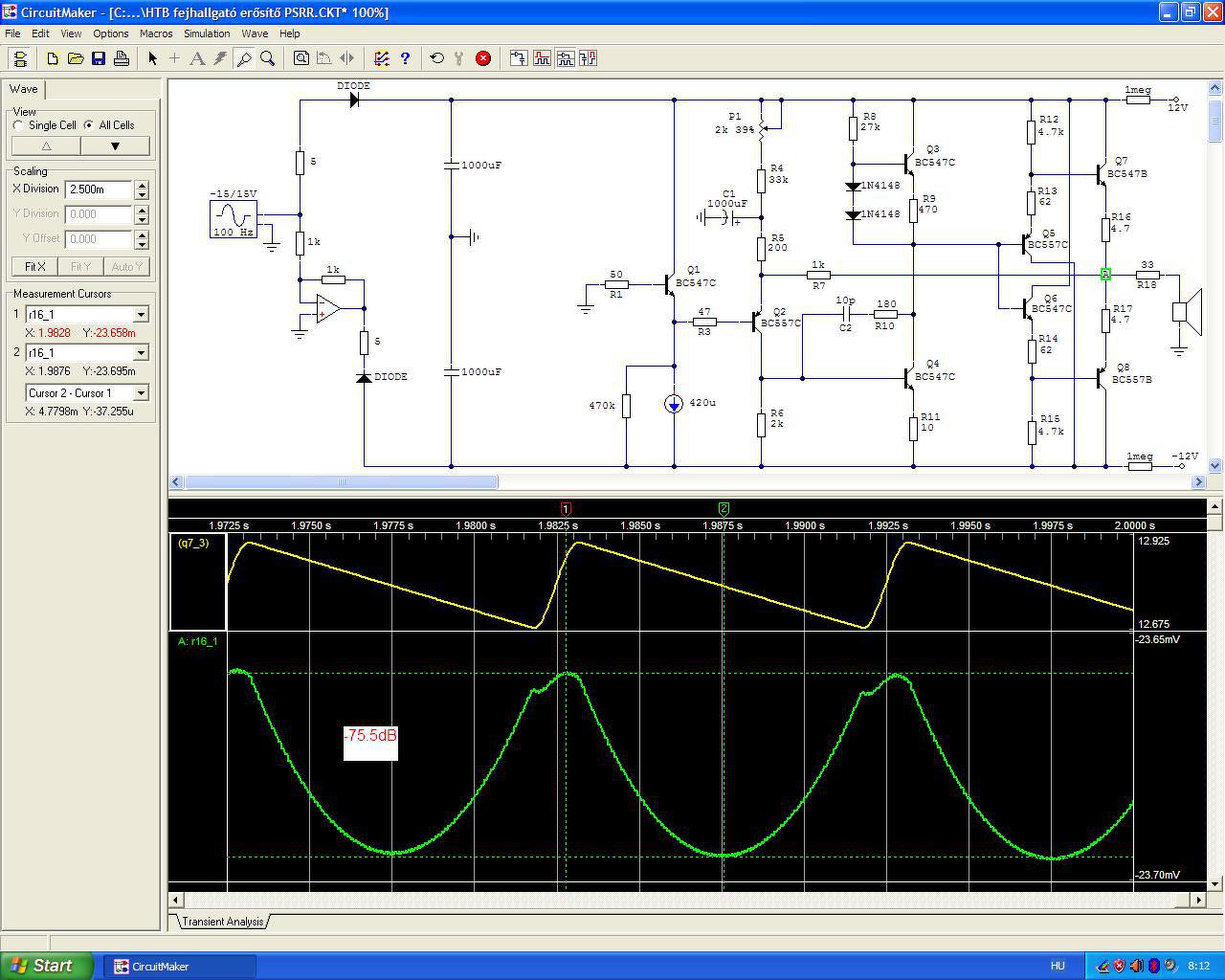Open a circuit file with folder icon
This screenshot has width=1225, height=980.
76,58
